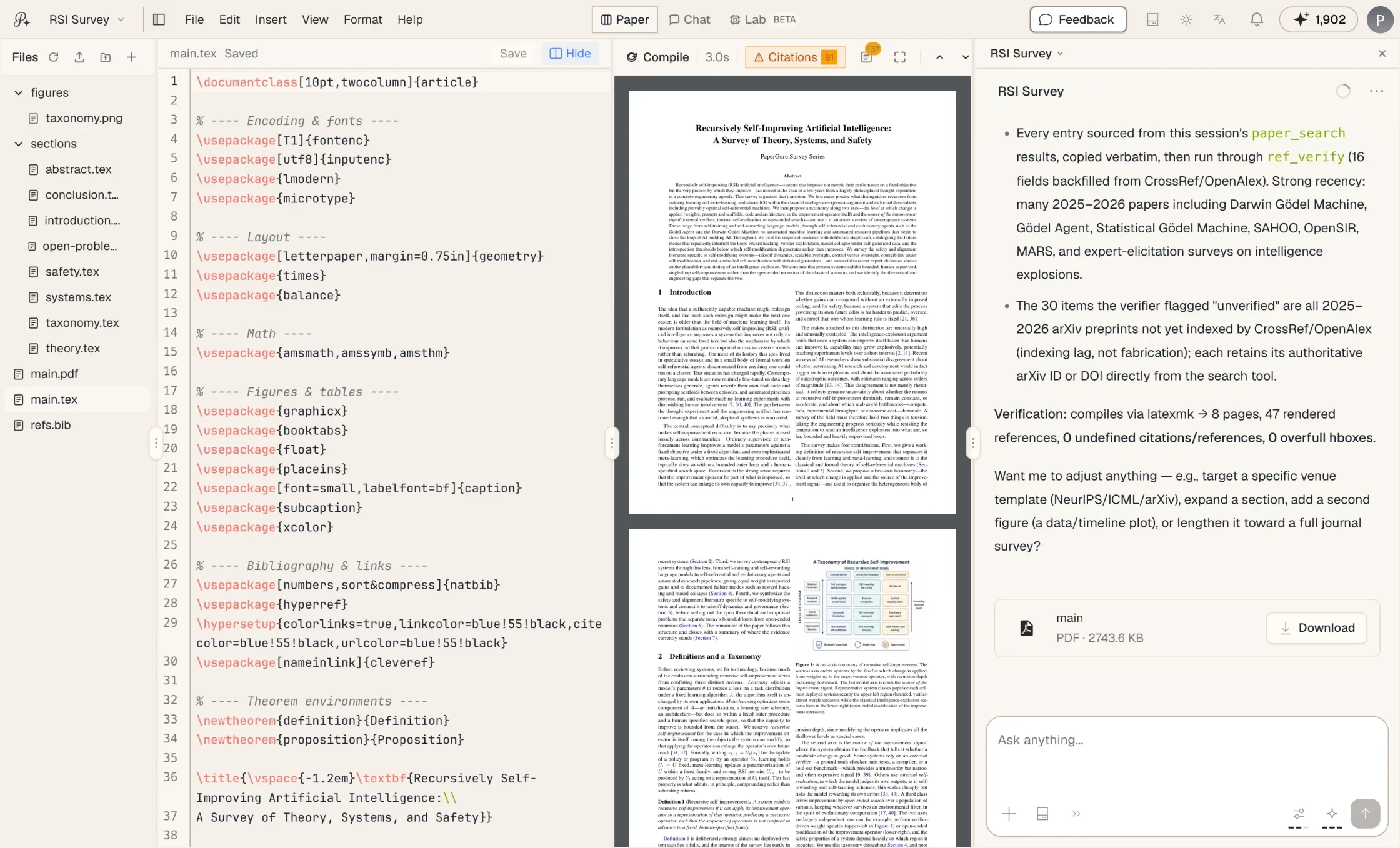The image size is (1400, 848).
Task: Open the notifications bell
Action: [1256, 19]
